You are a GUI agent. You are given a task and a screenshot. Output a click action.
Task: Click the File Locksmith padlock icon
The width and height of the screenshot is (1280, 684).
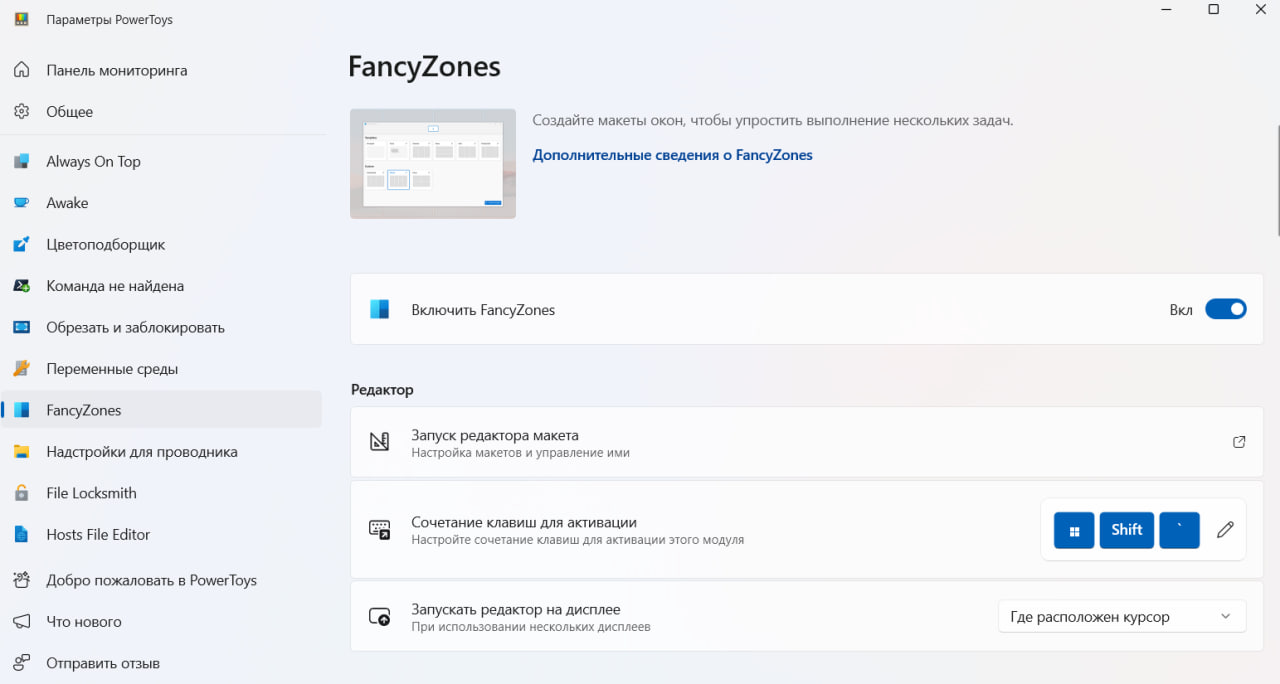[x=21, y=493]
